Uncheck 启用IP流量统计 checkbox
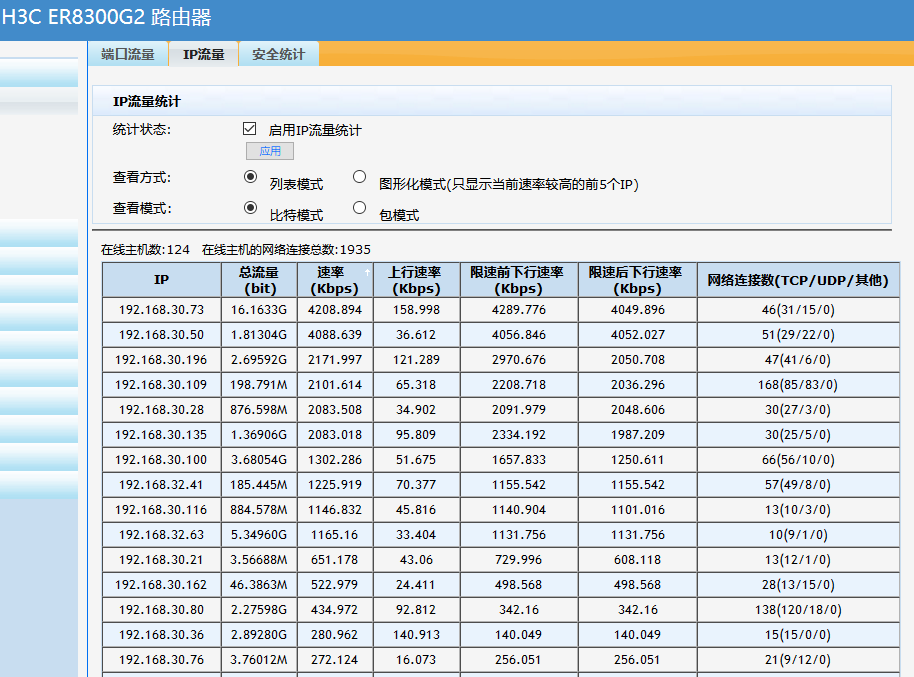This screenshot has width=914, height=677. pyautogui.click(x=250, y=129)
